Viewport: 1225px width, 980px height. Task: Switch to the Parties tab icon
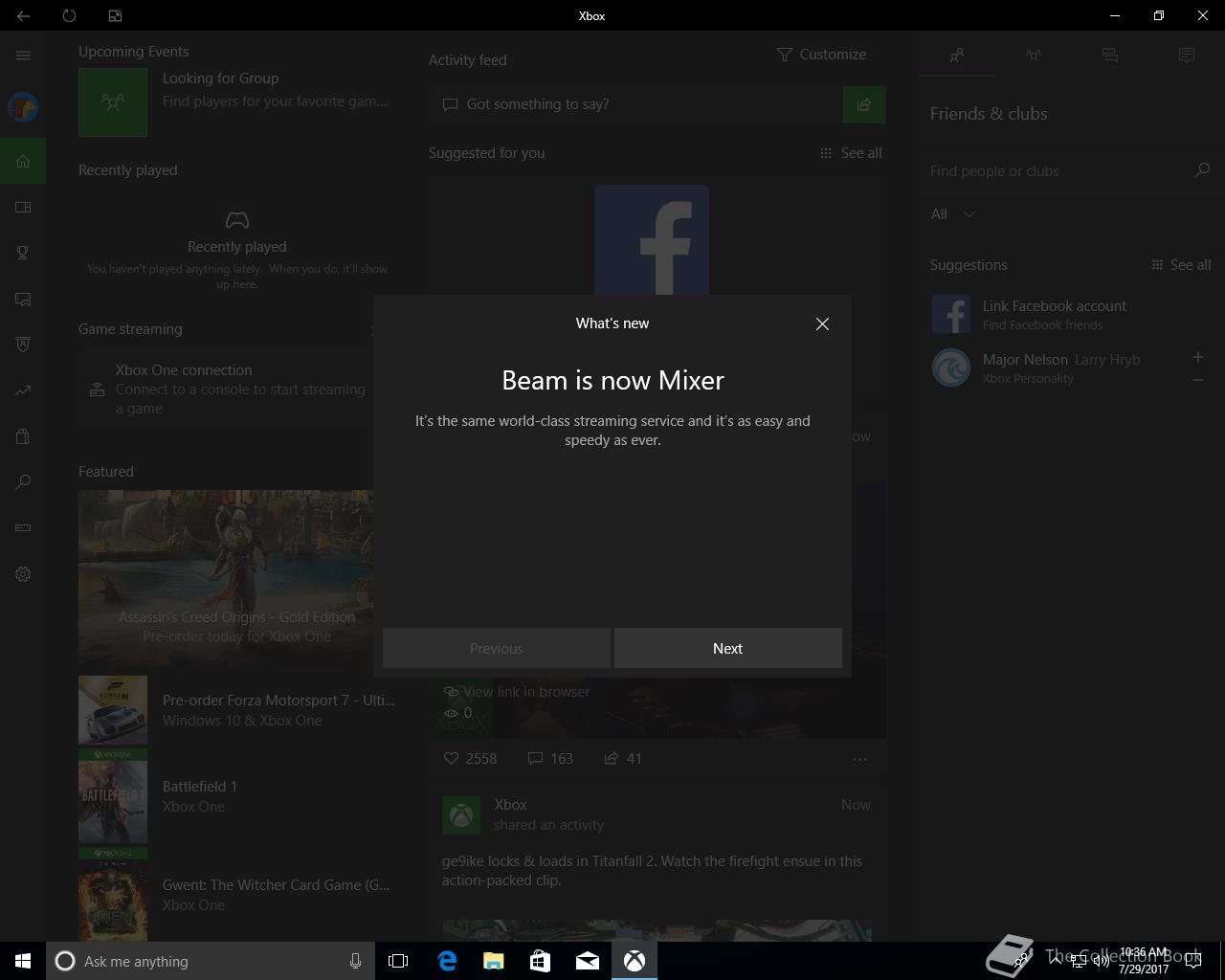coord(1034,56)
